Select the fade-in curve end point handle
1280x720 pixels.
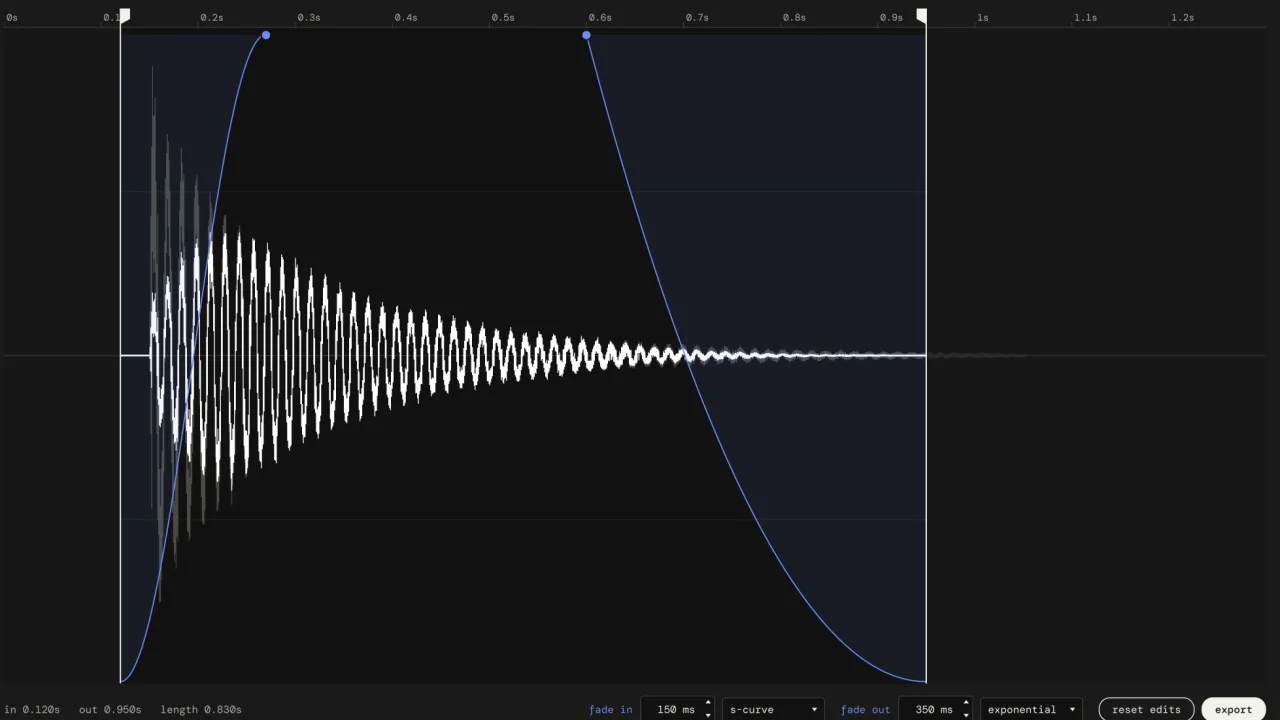tap(266, 35)
